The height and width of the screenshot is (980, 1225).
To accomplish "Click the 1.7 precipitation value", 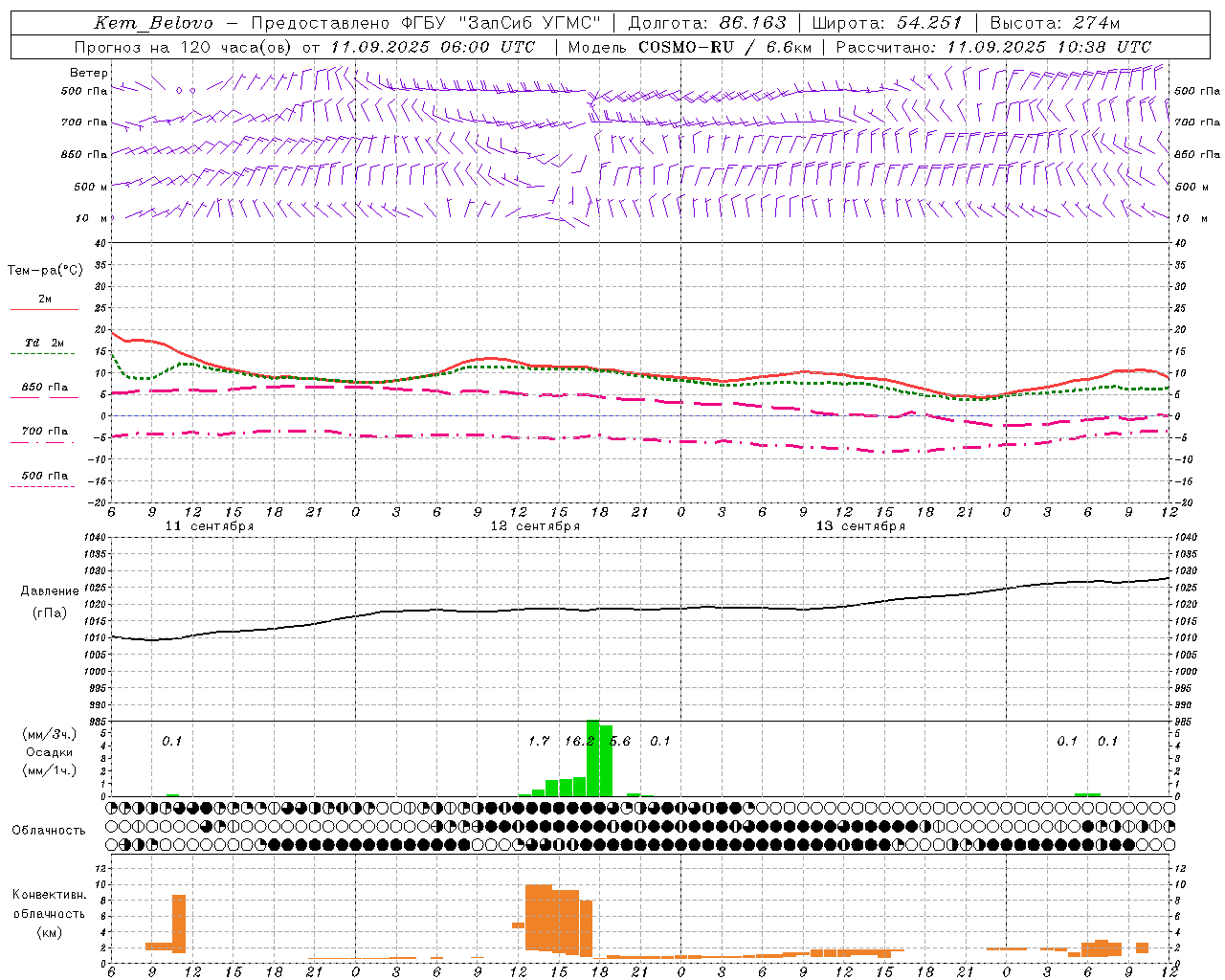I will pos(539,742).
